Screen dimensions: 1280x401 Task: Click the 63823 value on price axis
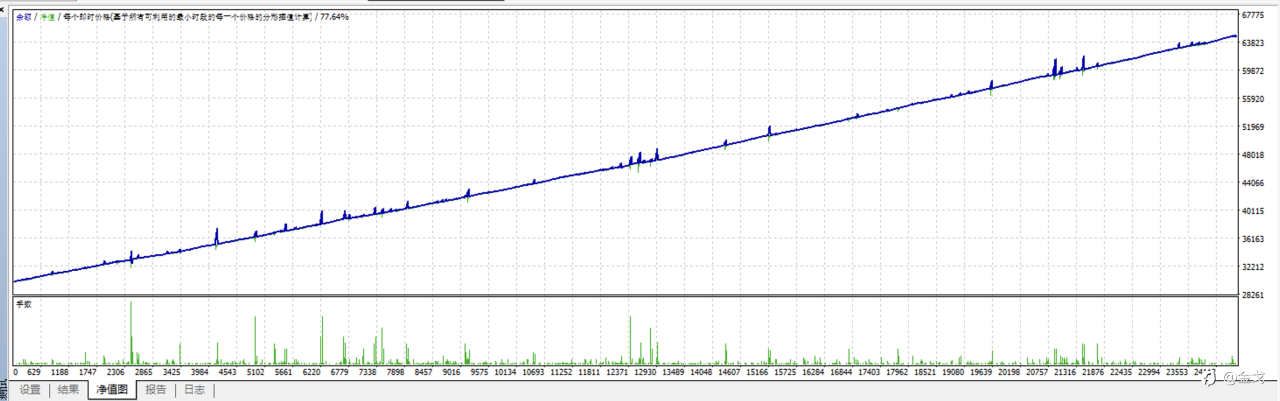pyautogui.click(x=1254, y=44)
